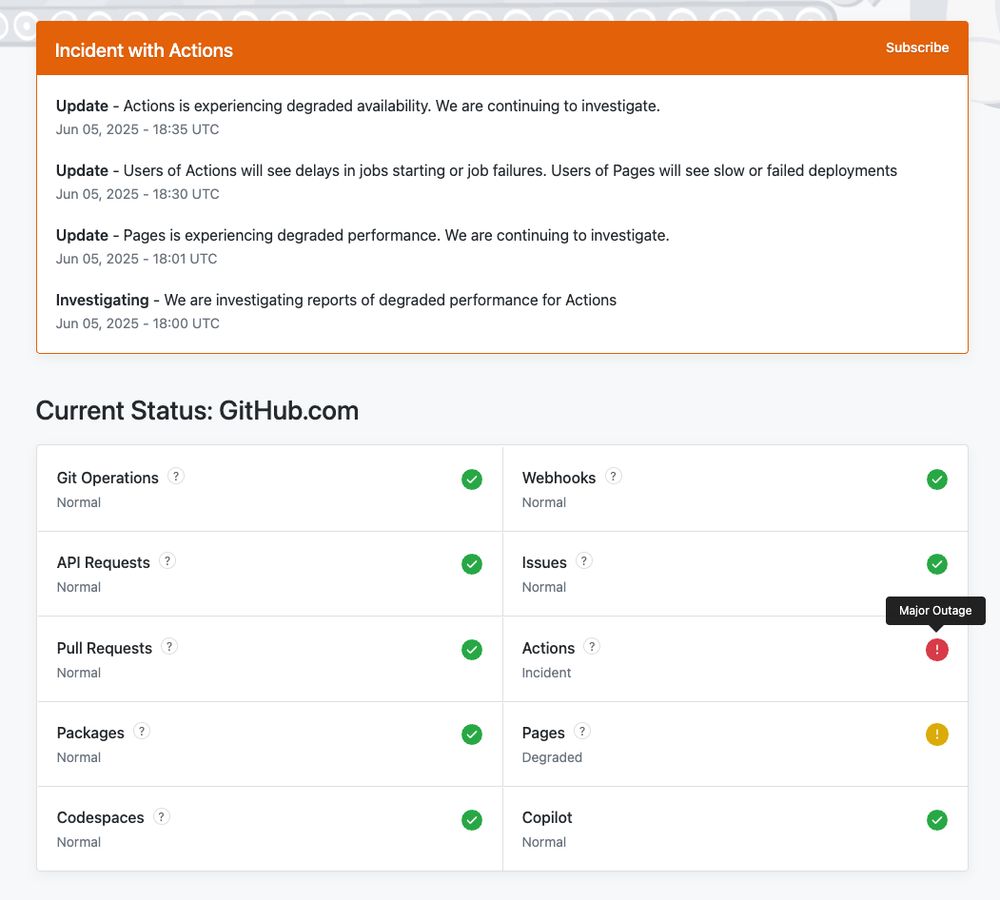
Task: Click the Packages green status checkmark
Action: click(472, 734)
